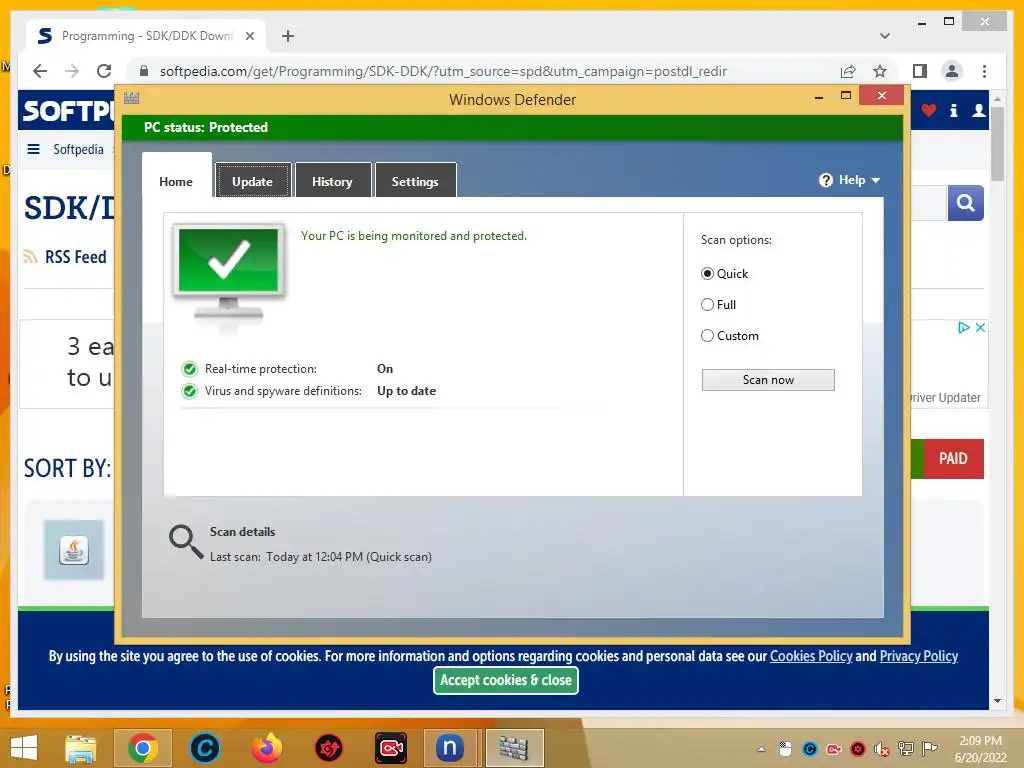Viewport: 1024px width, 768px height.
Task: Select the Full scan radio option
Action: (x=707, y=304)
